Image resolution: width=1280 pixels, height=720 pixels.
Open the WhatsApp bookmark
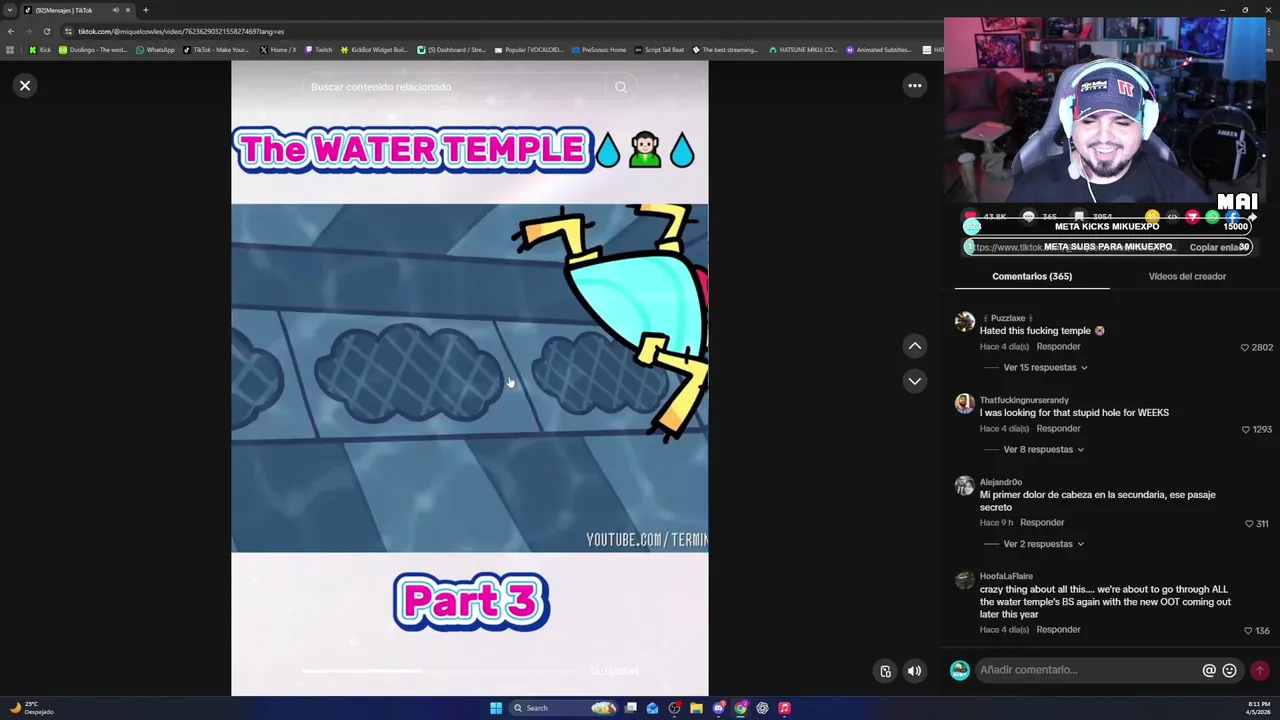click(155, 50)
